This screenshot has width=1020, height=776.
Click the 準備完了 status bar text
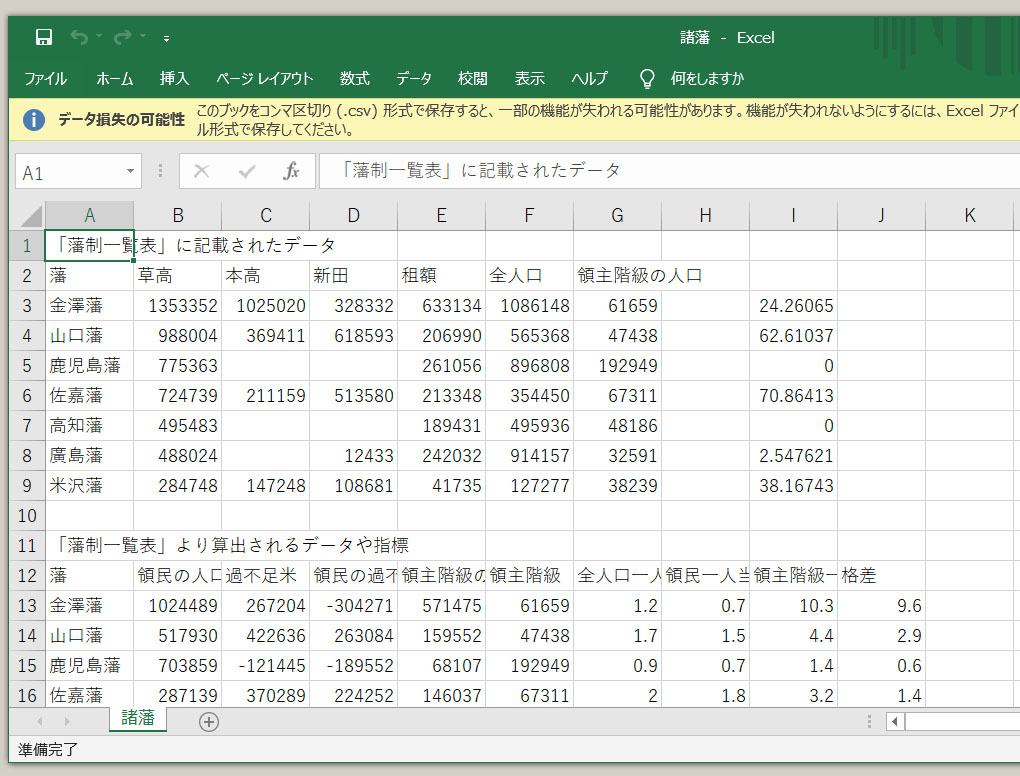click(47, 750)
